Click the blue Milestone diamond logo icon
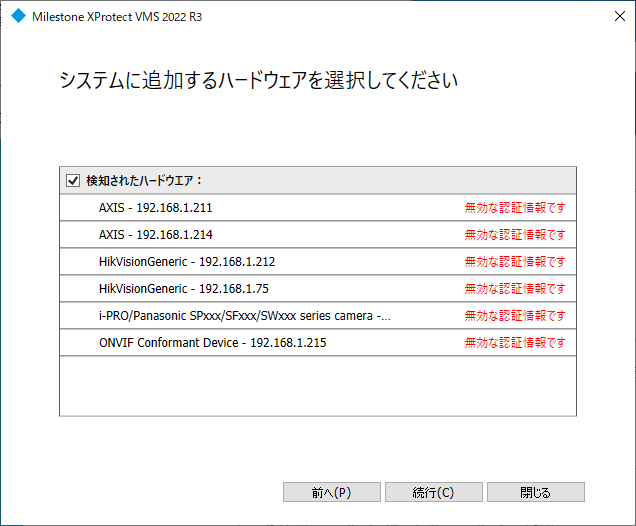The height and width of the screenshot is (526, 636). pyautogui.click(x=18, y=16)
